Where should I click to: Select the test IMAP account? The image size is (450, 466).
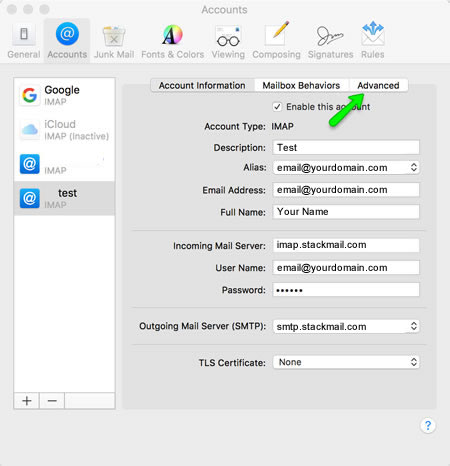click(x=64, y=198)
